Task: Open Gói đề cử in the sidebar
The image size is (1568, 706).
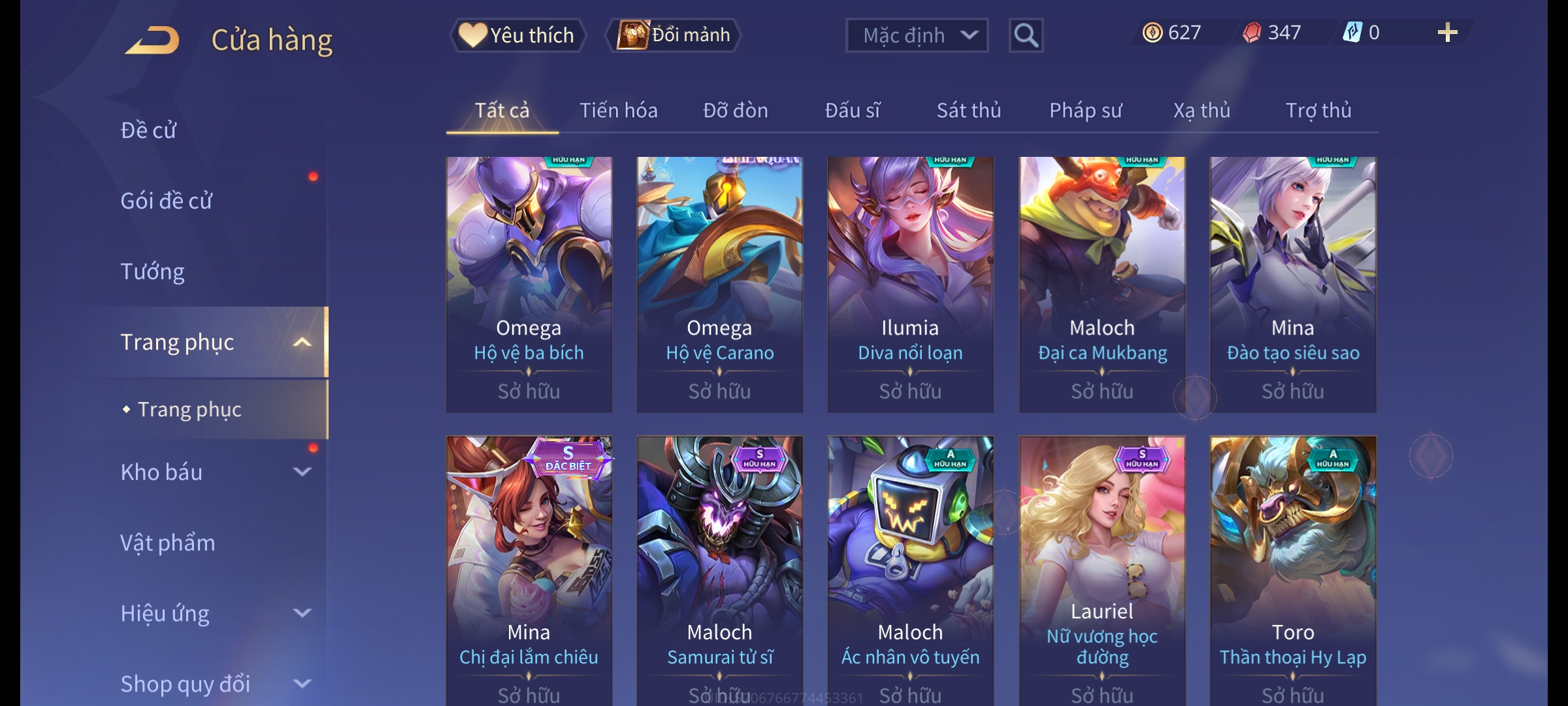Action: (167, 201)
